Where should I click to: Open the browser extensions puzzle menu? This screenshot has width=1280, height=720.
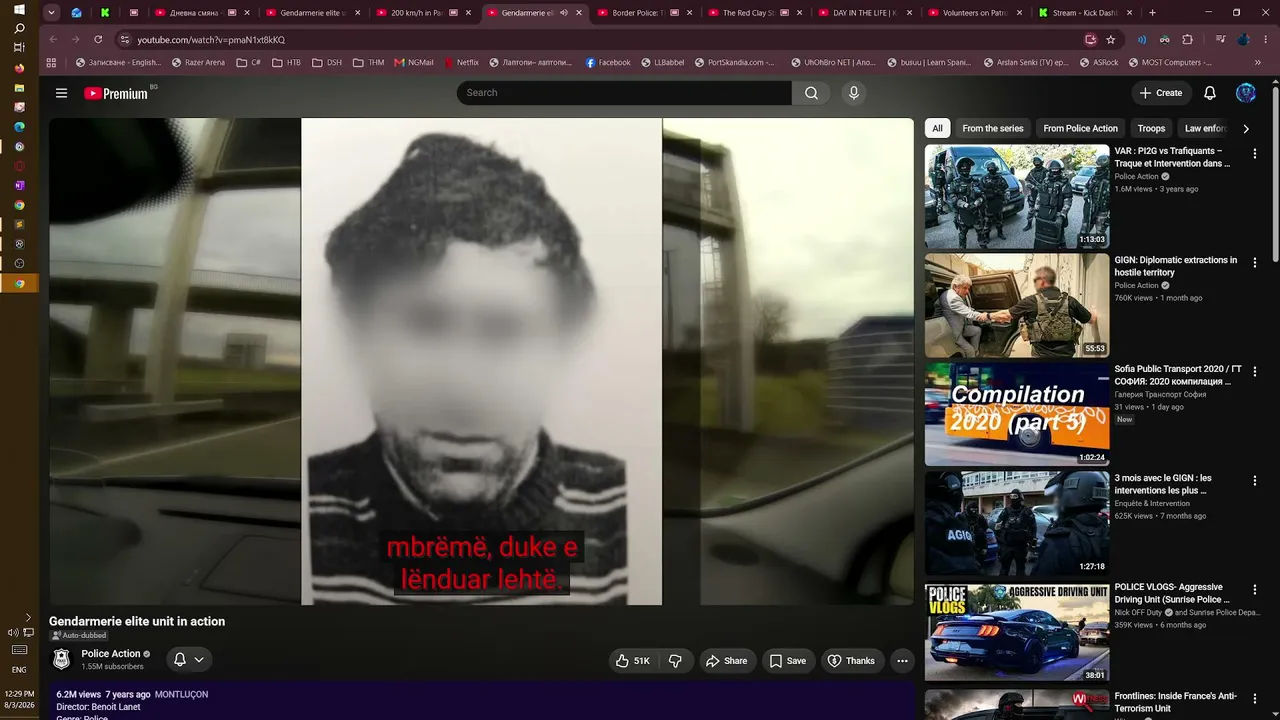[1188, 39]
